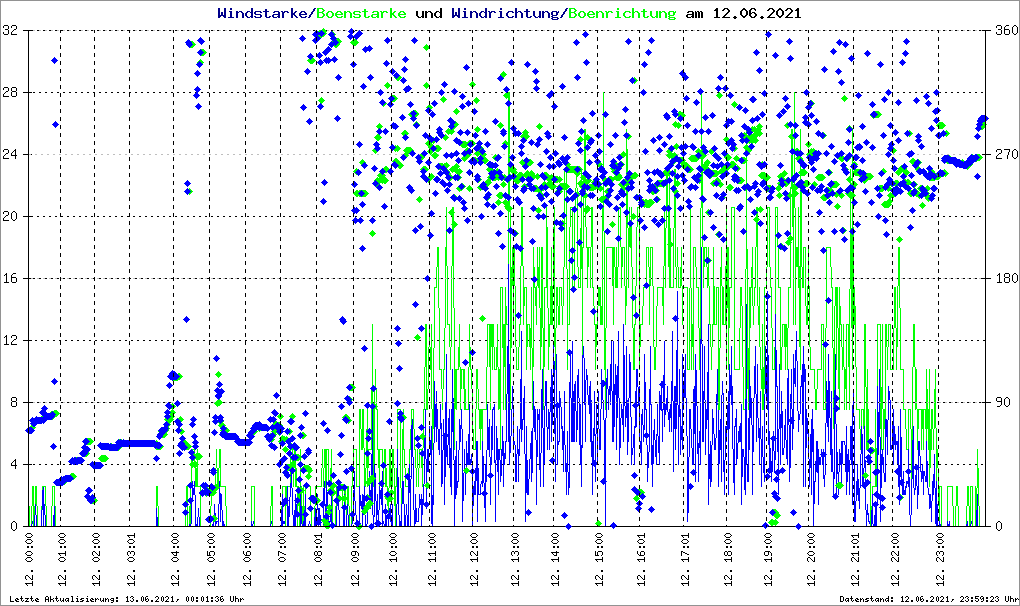Viewport: 1020px width, 606px height.
Task: Click the 32 value on left axis
Action: click(x=11, y=31)
